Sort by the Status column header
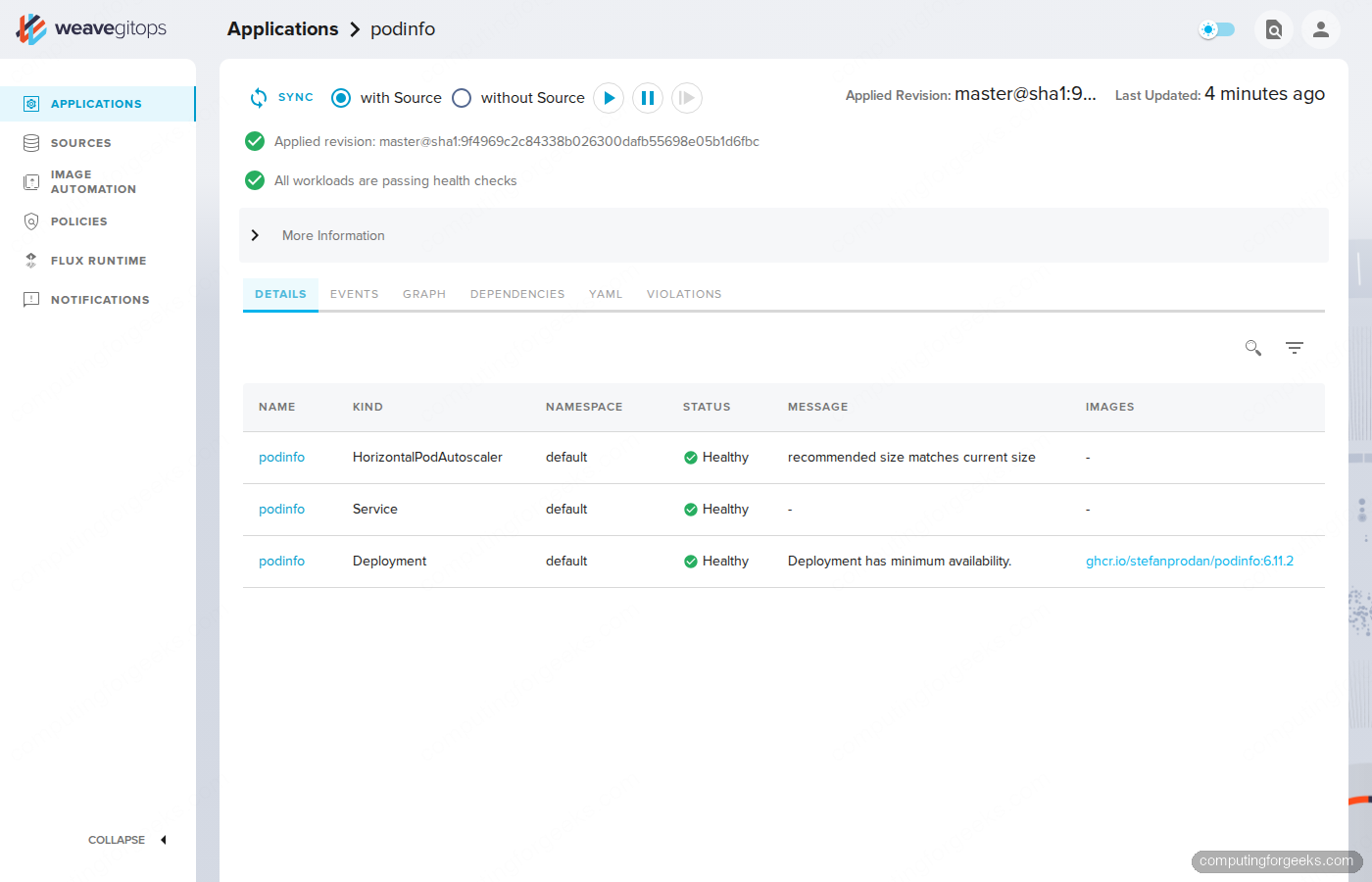Screen dimensions: 1372x882 pyautogui.click(x=707, y=407)
